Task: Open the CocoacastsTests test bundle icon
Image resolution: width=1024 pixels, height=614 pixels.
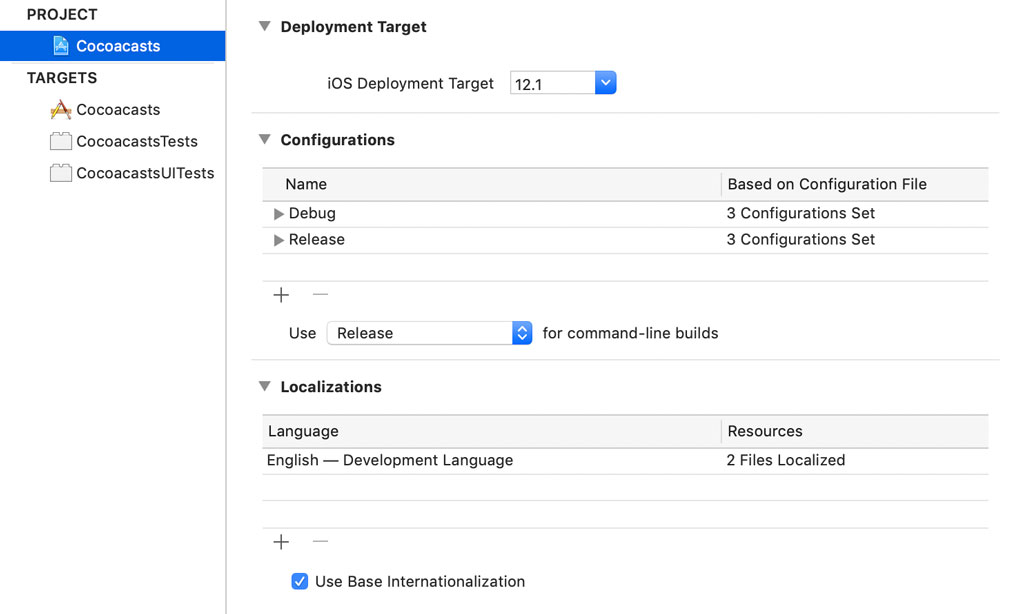Action: coord(60,141)
